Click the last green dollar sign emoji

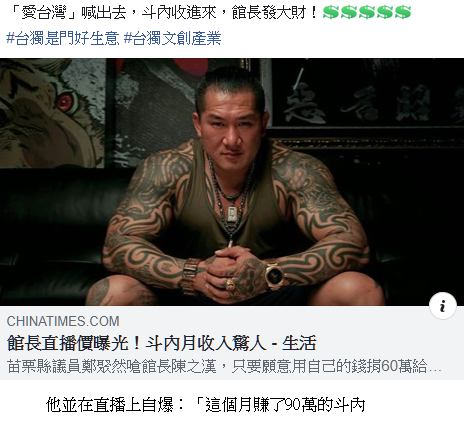click(x=403, y=12)
